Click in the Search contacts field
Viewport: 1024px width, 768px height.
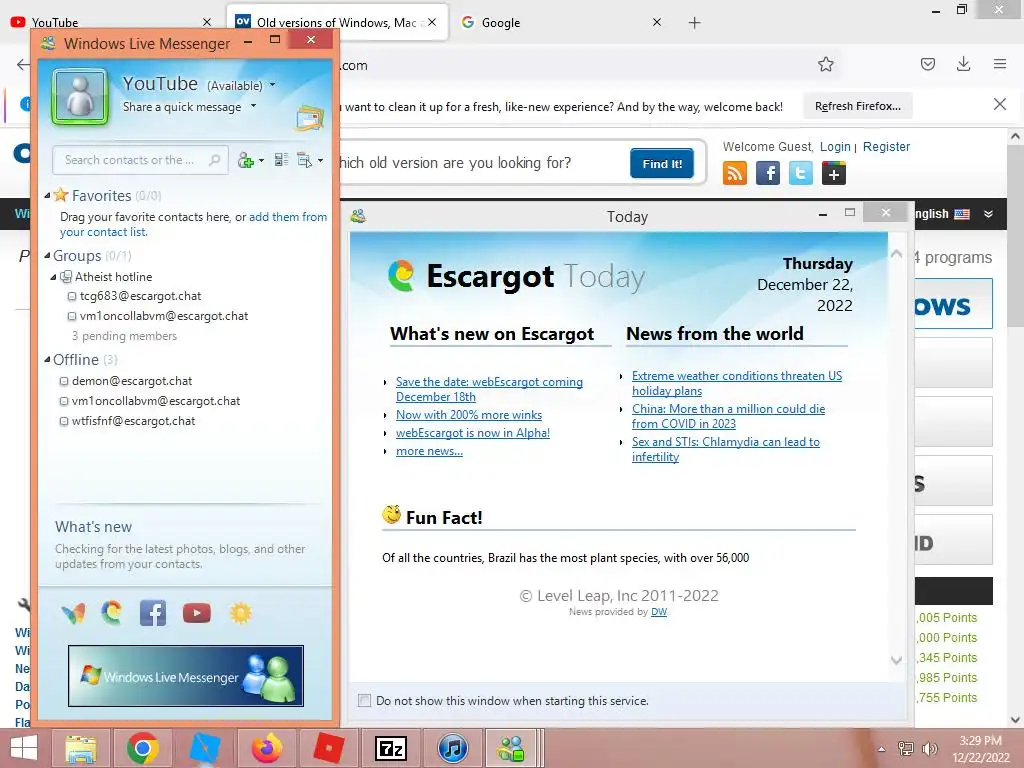(x=140, y=160)
